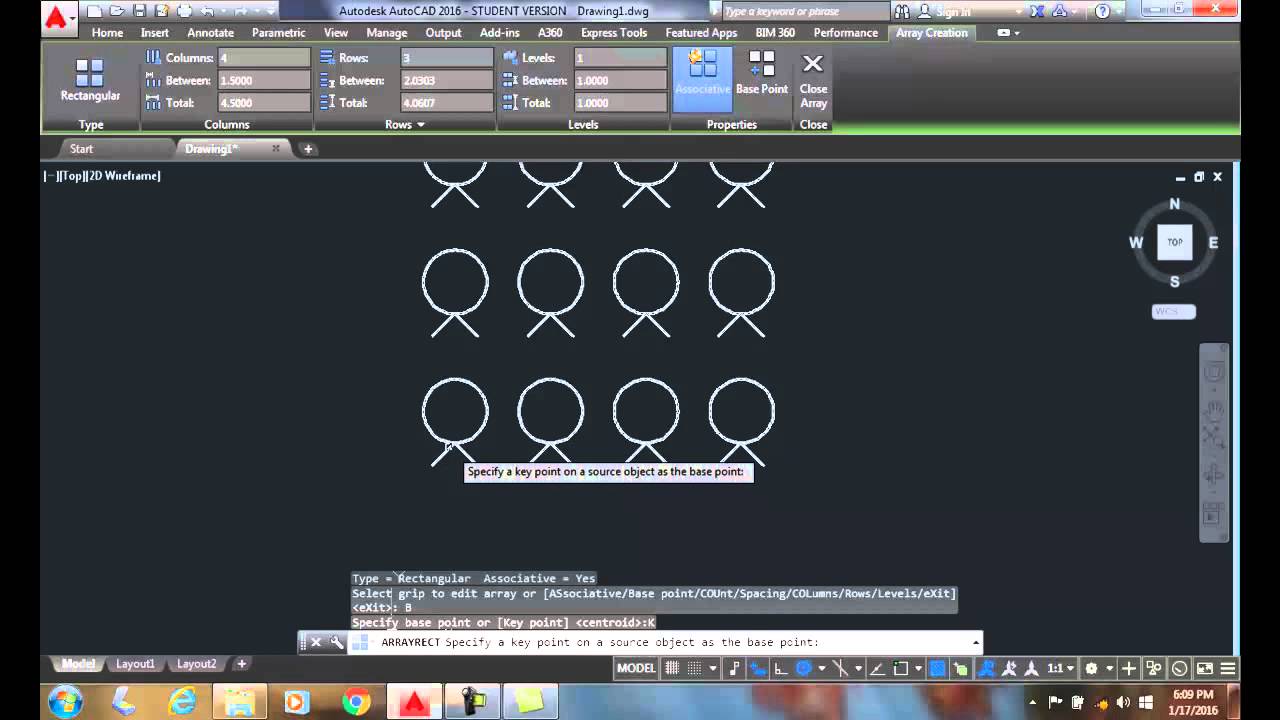Click the Undo arrow icon
1280x720 pixels.
pyautogui.click(x=207, y=11)
